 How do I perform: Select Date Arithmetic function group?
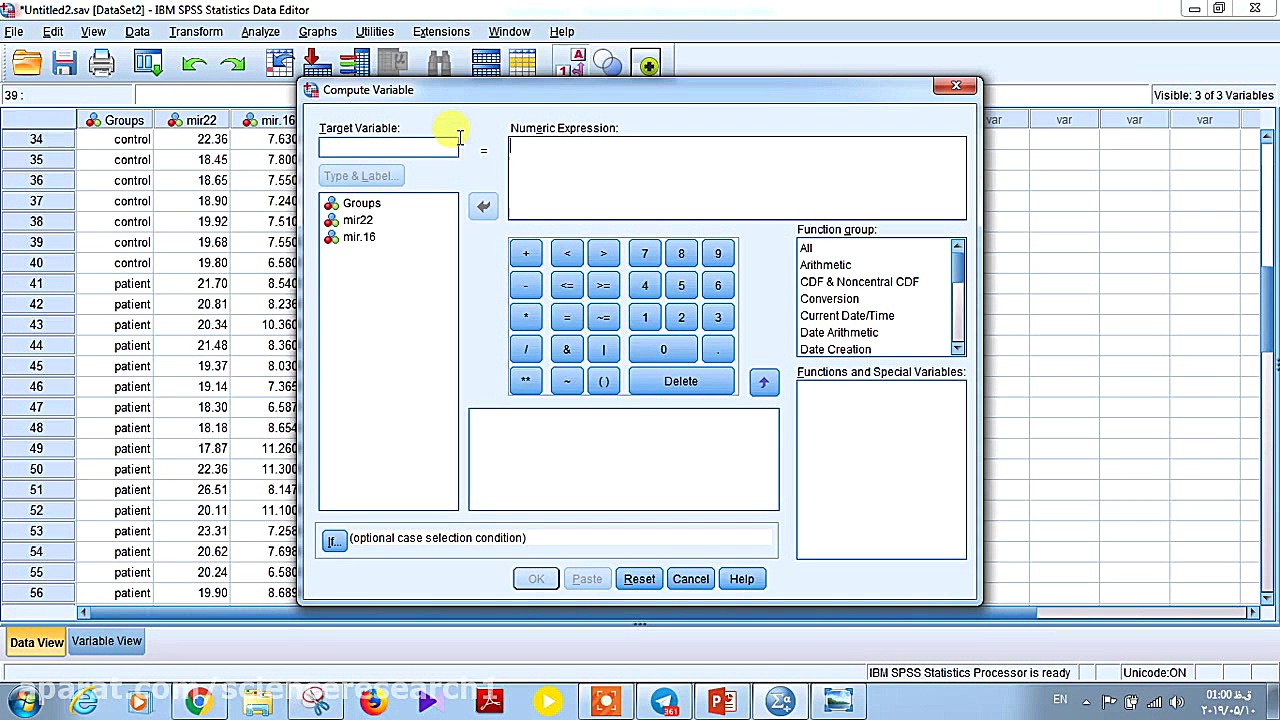pos(839,333)
